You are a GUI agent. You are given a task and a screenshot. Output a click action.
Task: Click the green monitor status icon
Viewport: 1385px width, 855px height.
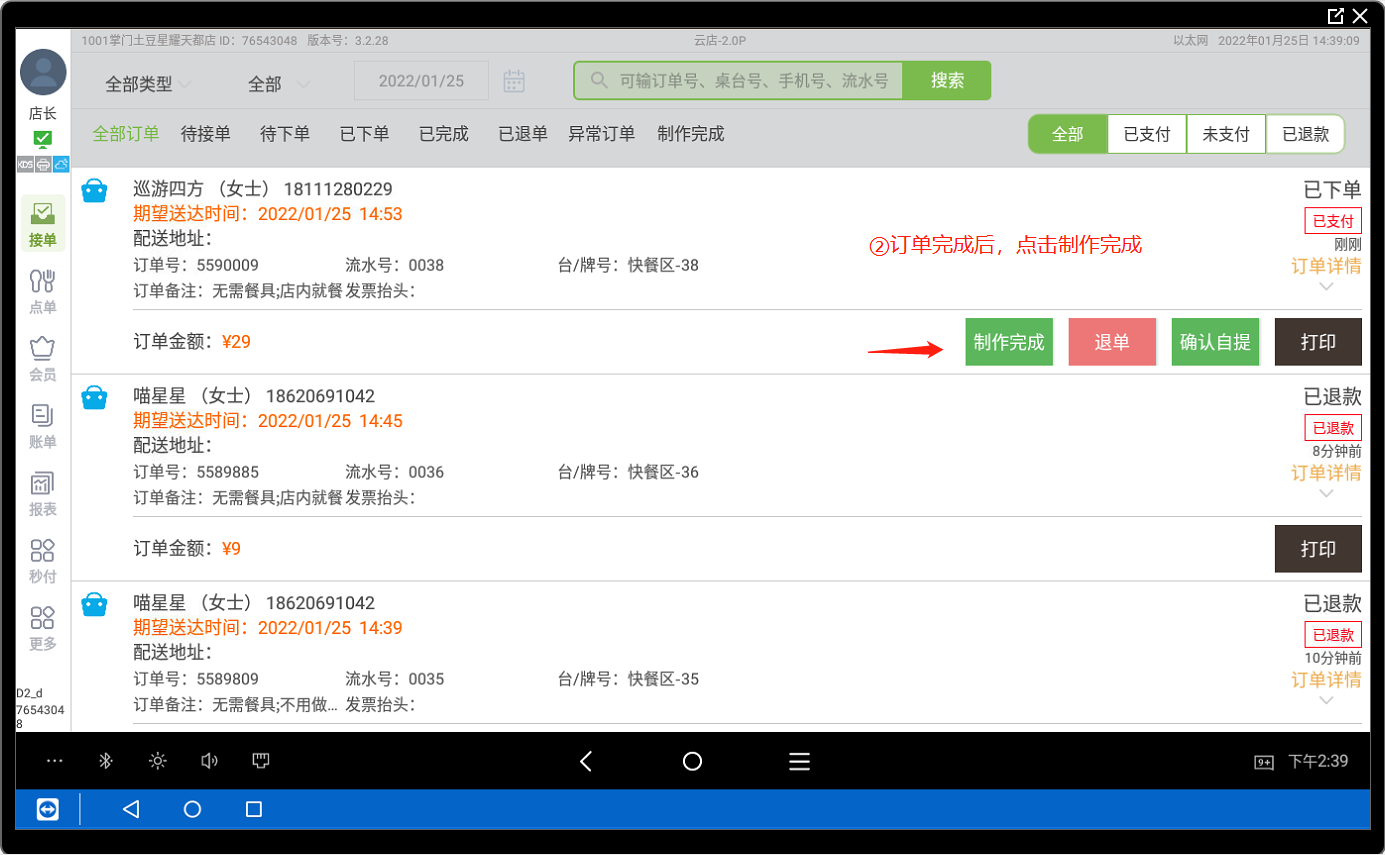click(x=42, y=139)
